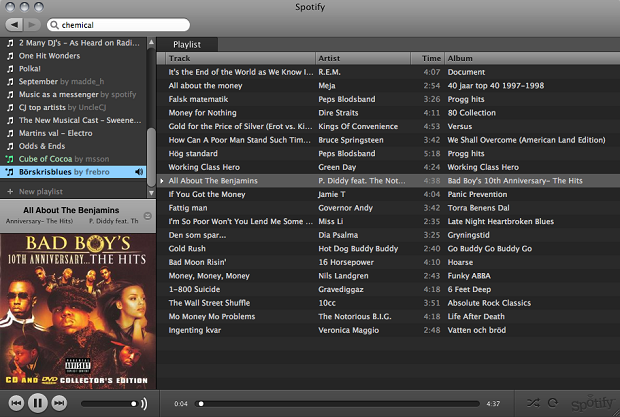Open the 'One Hit Wonders' playlist

[73, 56]
